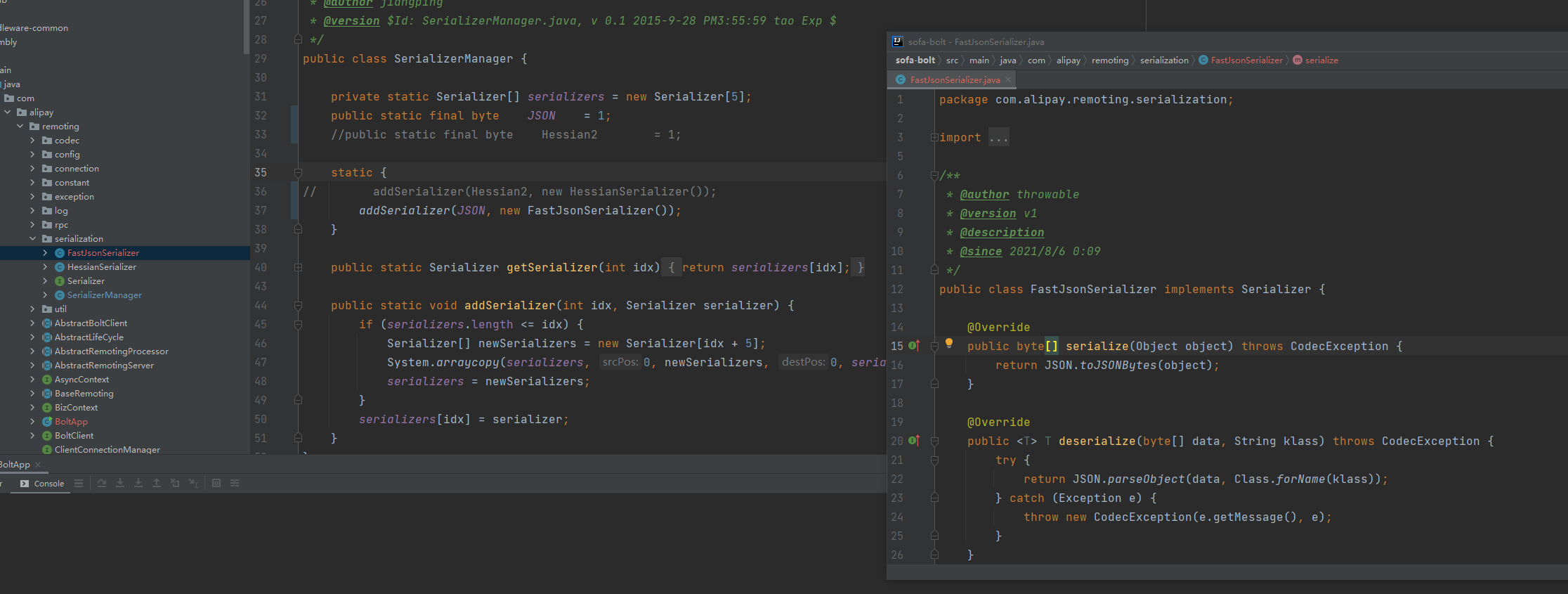
Task: Click the Evaluate Expression calculator icon
Action: coord(216,484)
